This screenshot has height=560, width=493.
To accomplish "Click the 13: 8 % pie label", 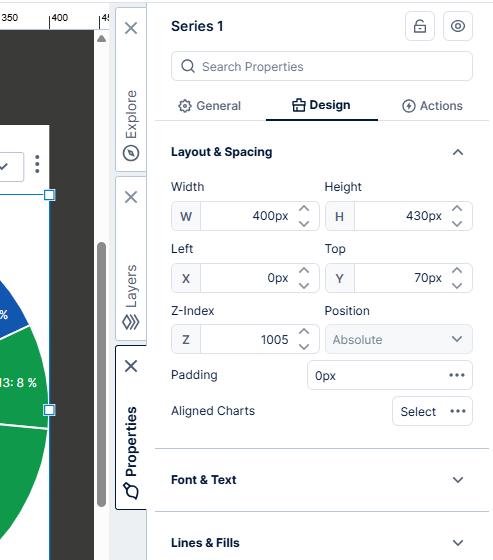I will click(x=18, y=383).
